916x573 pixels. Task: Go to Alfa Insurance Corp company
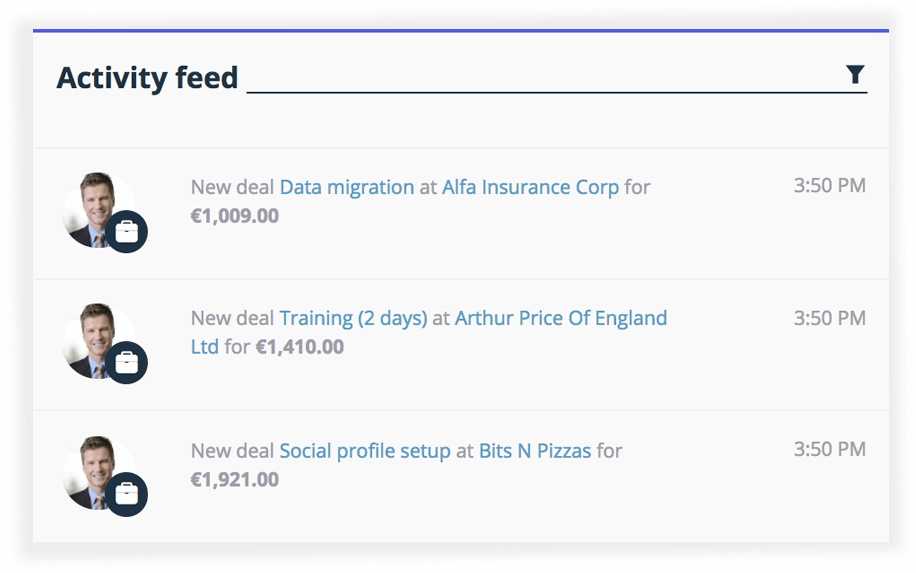point(530,187)
